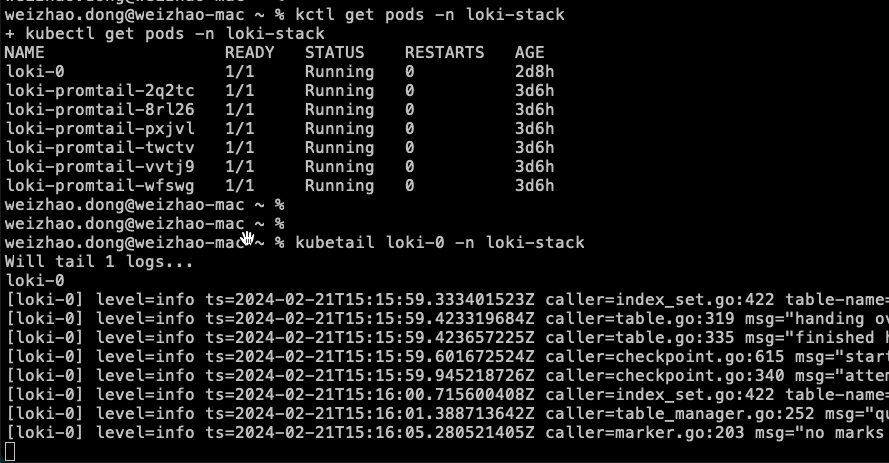
Task: Click the NAME column header
Action: coord(24,53)
